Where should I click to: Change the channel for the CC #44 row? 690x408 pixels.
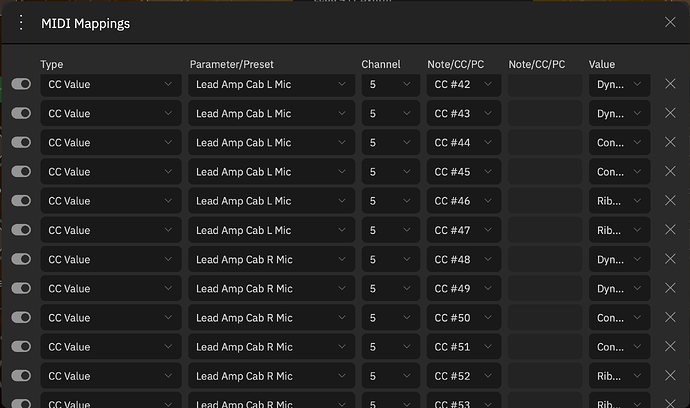[391, 142]
